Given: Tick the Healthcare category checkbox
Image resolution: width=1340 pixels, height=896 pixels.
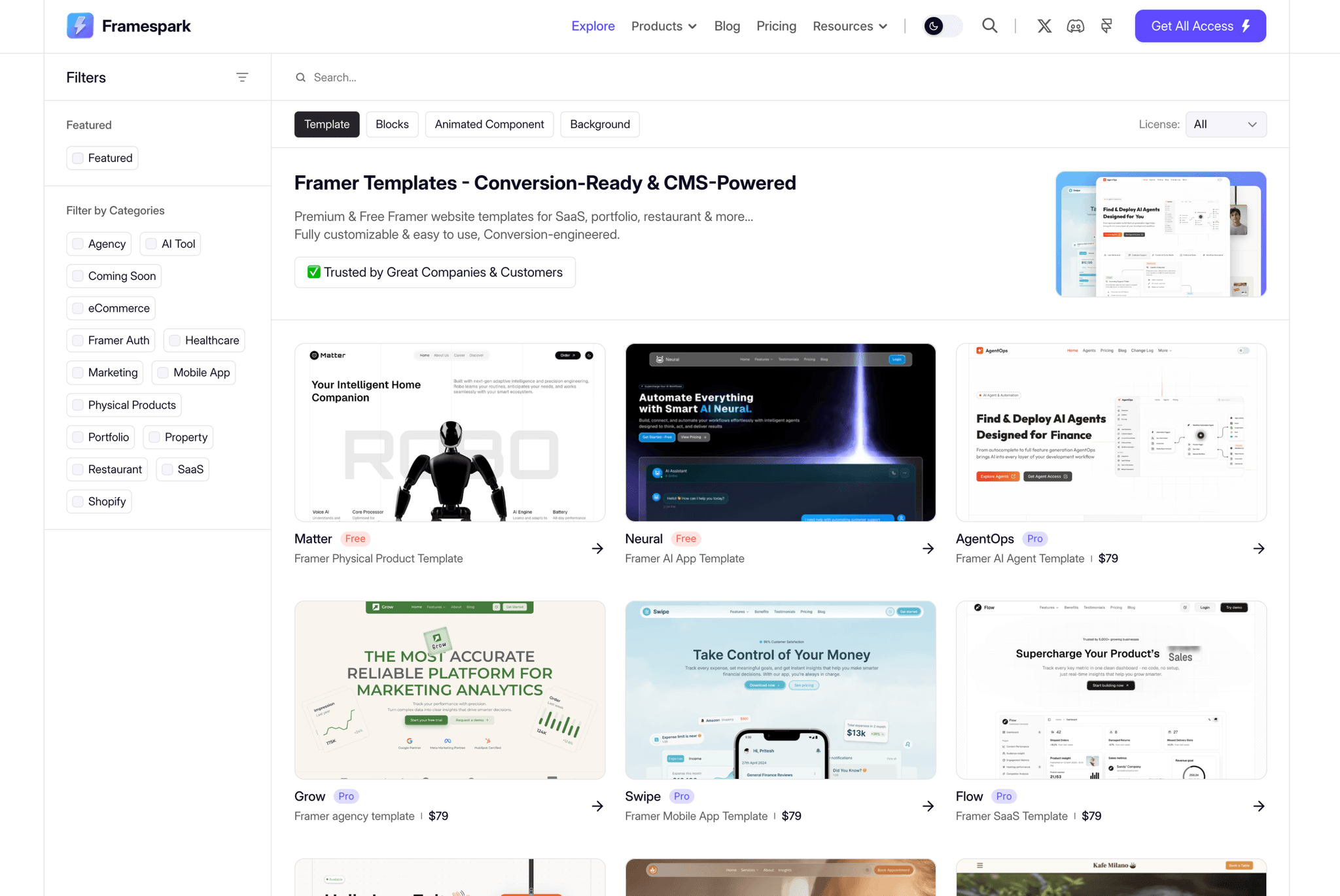Looking at the screenshot, I should point(175,341).
